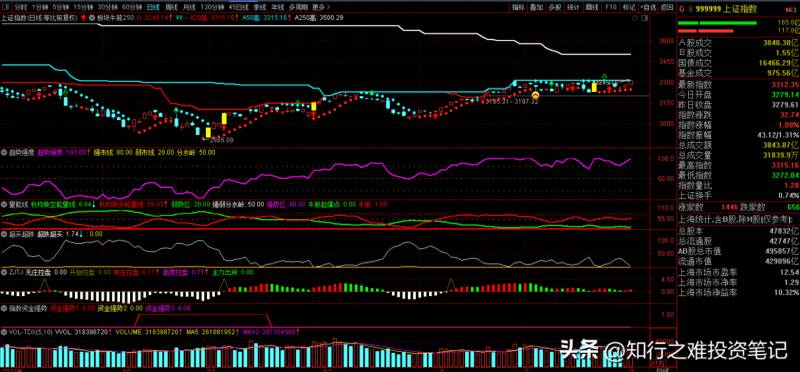Click the red G icon beside 999999
This screenshot has height=372, width=800.
[682, 8]
